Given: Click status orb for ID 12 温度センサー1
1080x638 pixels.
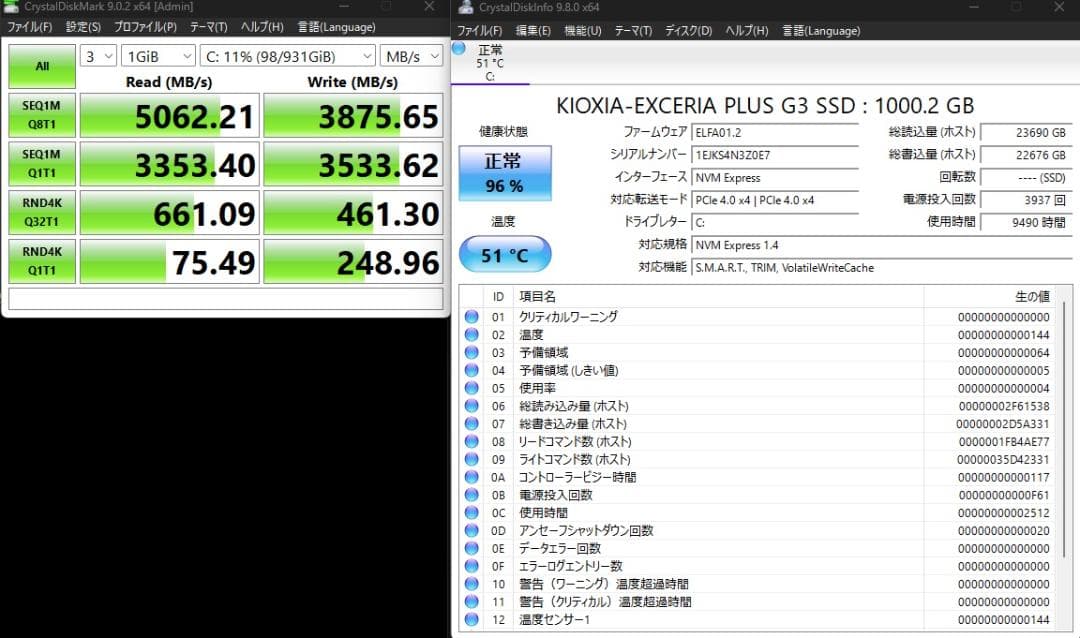Looking at the screenshot, I should click(471, 619).
